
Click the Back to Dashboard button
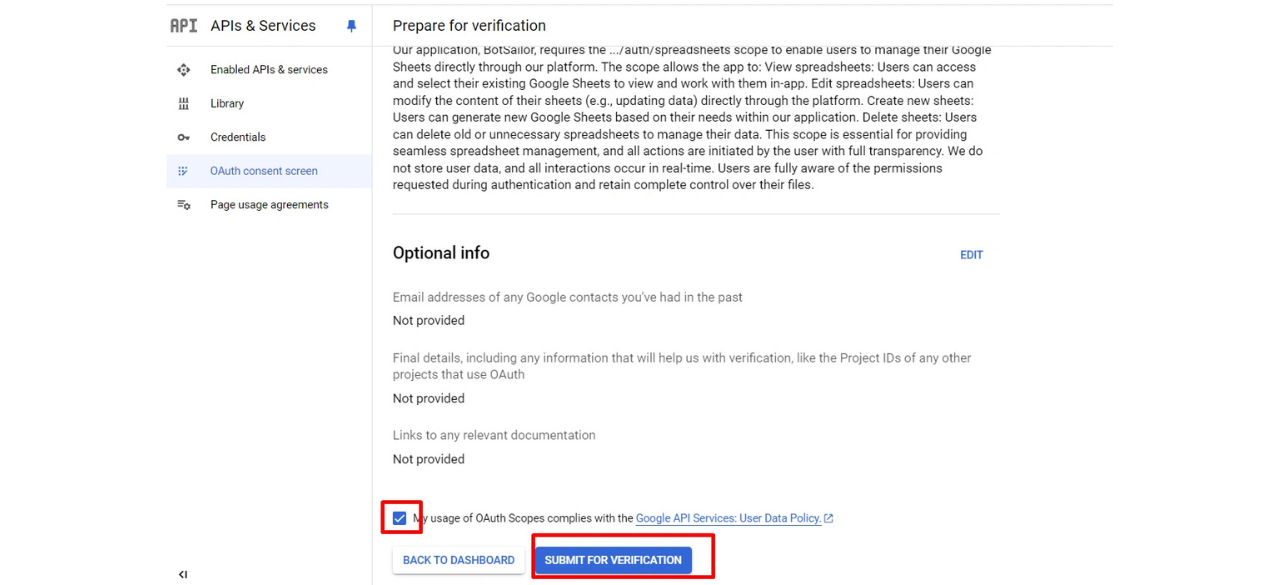click(458, 560)
